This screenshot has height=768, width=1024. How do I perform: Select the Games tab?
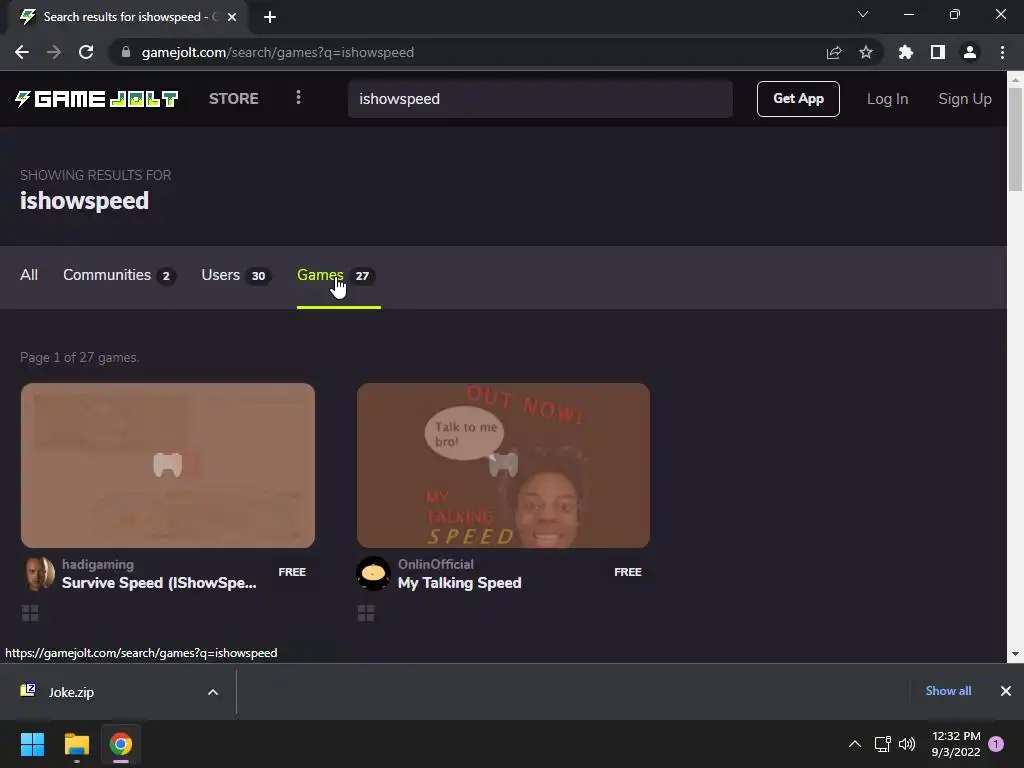(338, 275)
